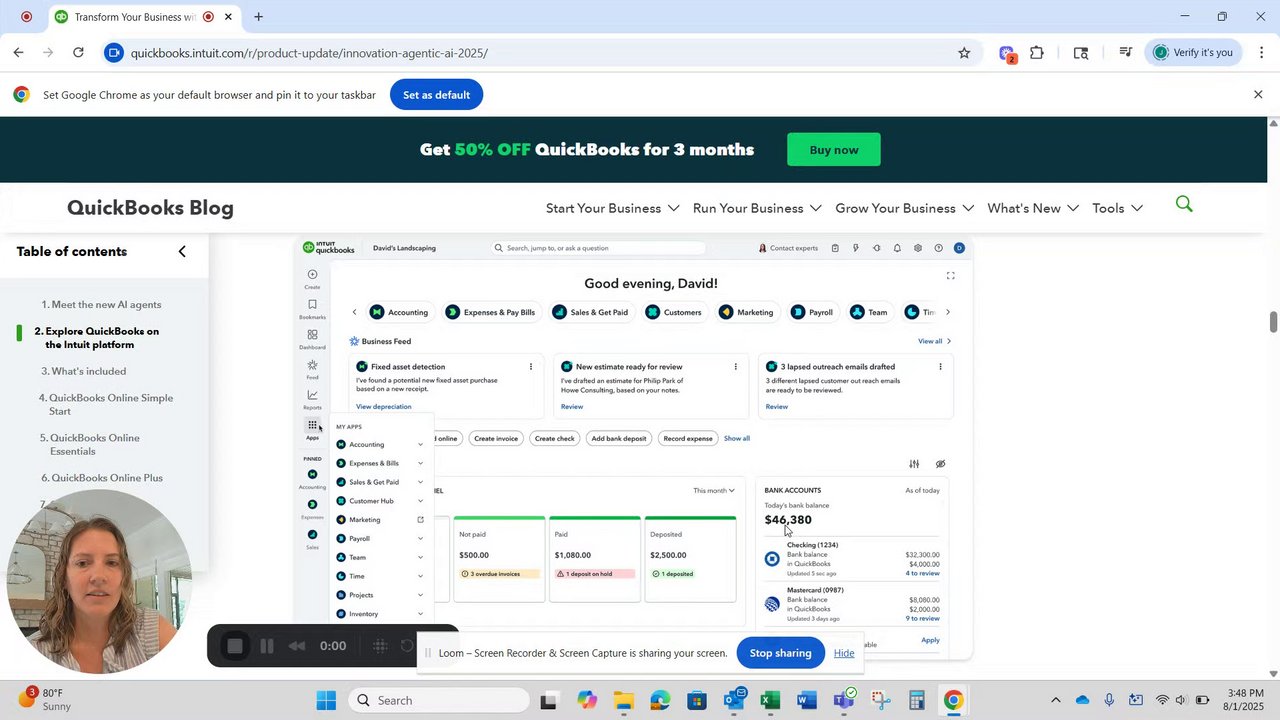
Task: Click the Apps grid icon in sidebar
Action: point(312,425)
